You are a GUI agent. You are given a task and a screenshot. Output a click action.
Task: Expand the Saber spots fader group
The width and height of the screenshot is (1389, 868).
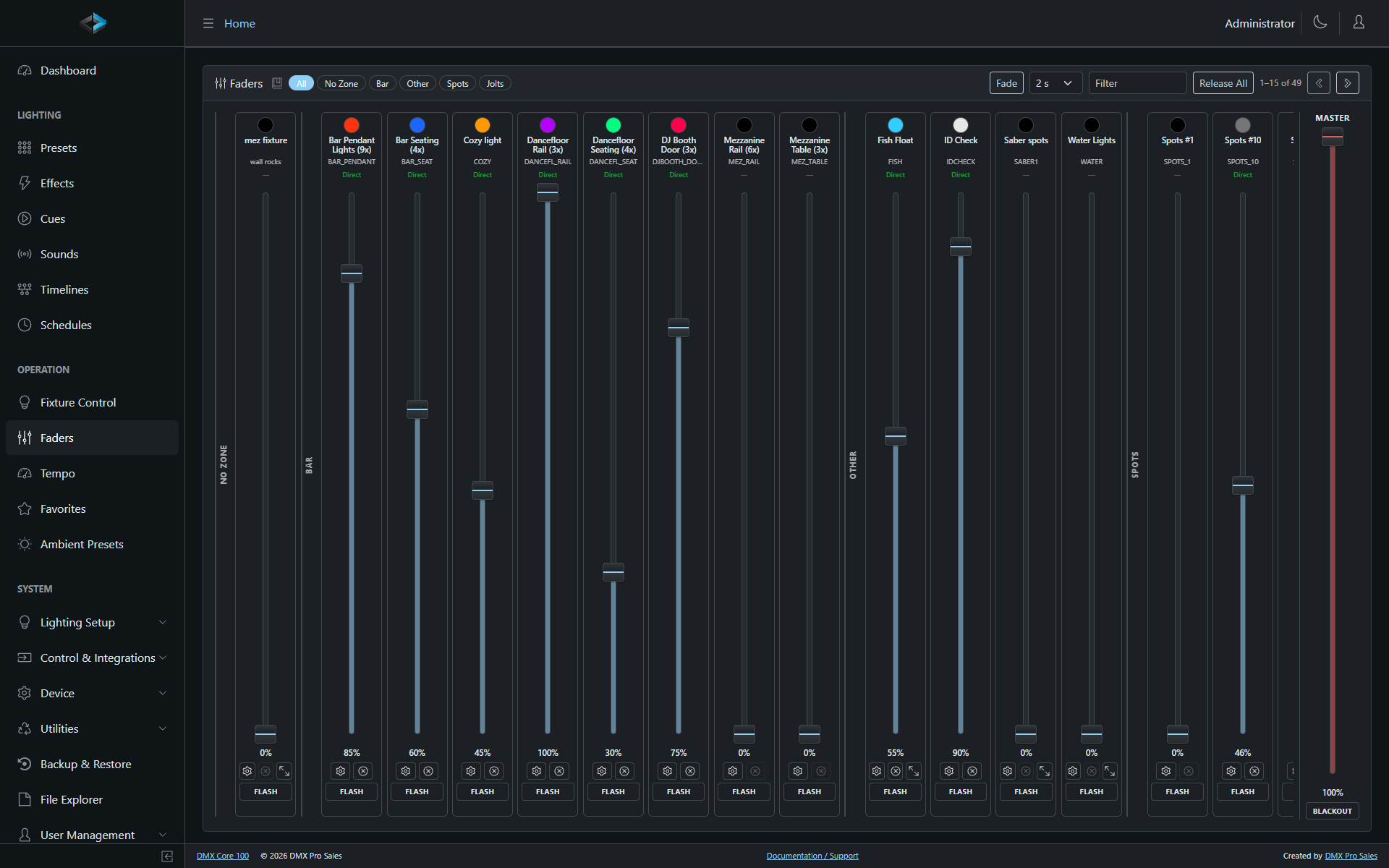tap(1045, 771)
